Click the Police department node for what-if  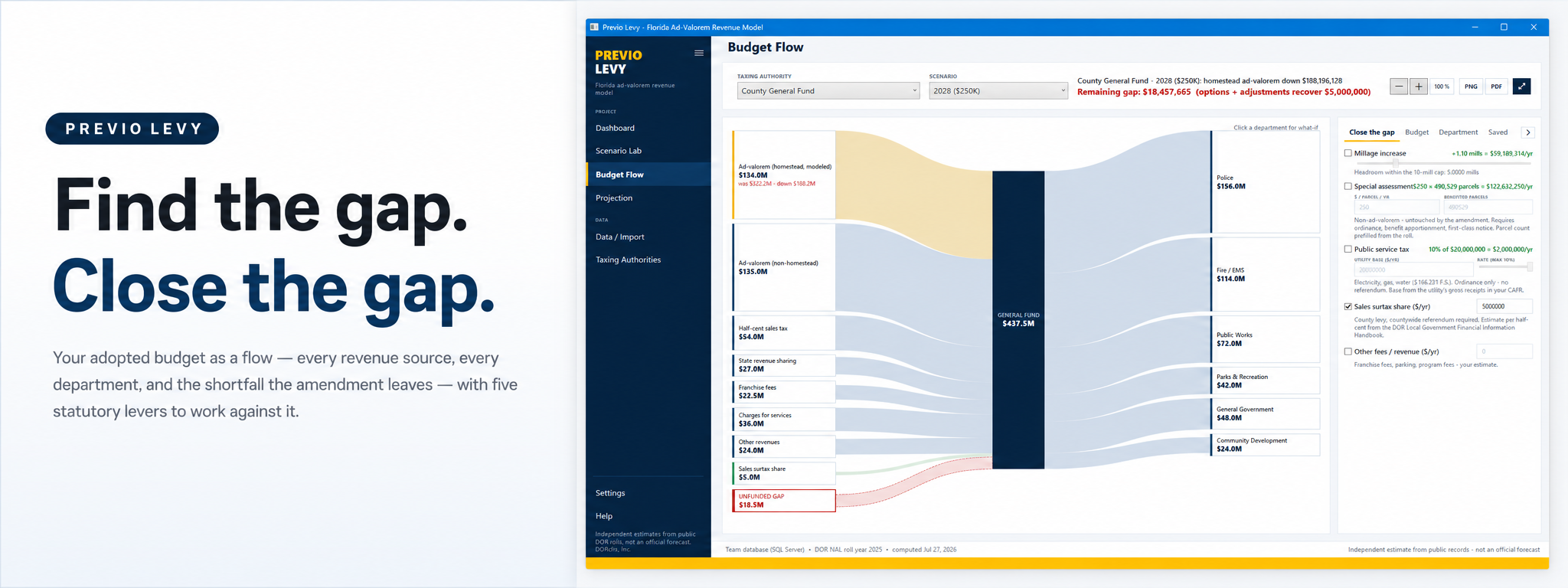pyautogui.click(x=1265, y=182)
